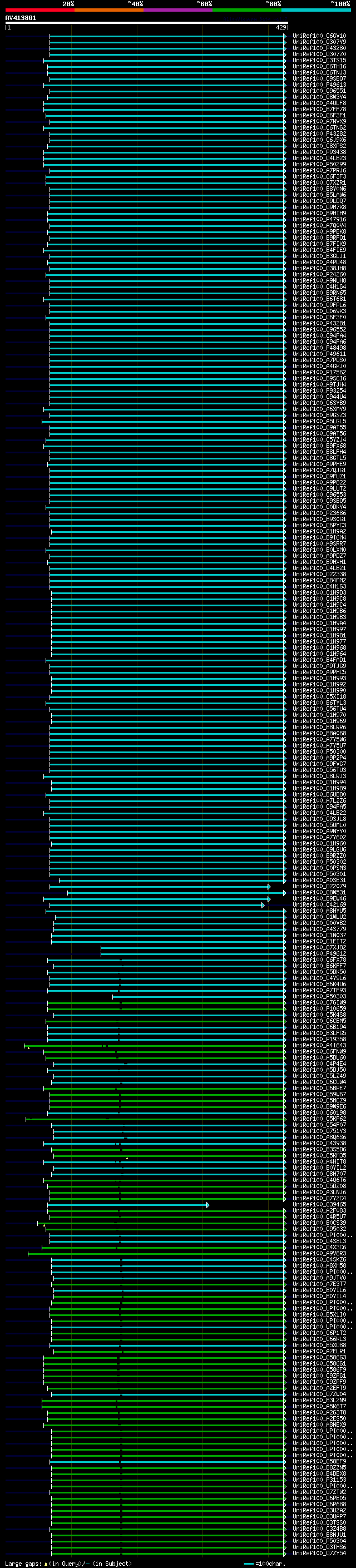Click the cyan ~100% identity legend segment

click(x=316, y=10)
